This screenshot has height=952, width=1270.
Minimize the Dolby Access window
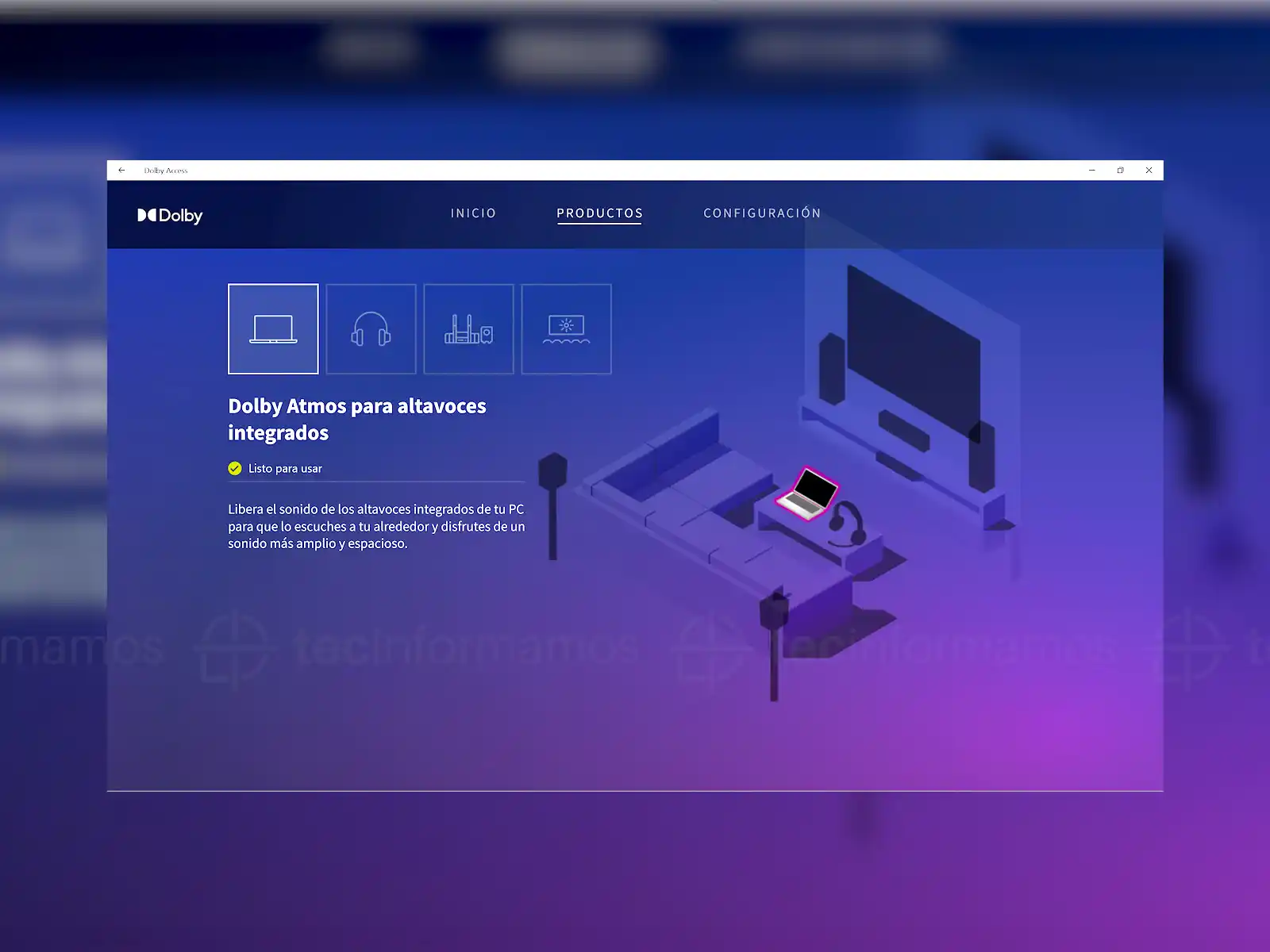pos(1092,171)
